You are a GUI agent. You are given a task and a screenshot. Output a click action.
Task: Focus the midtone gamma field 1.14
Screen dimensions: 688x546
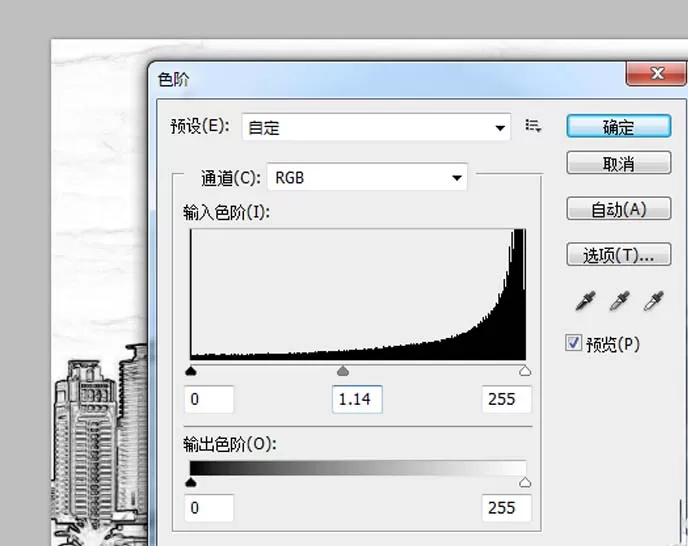click(357, 399)
